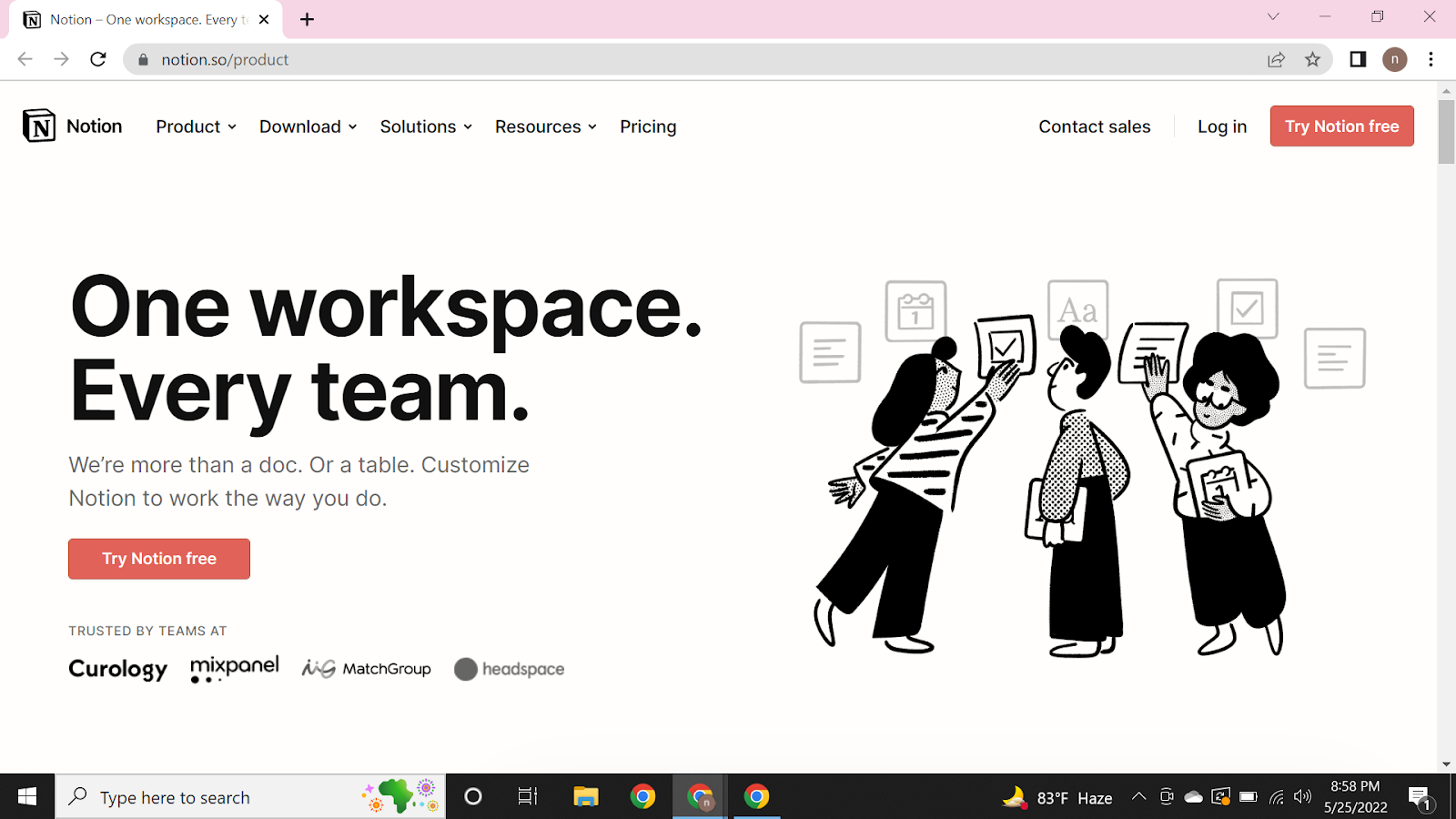Screen dimensions: 1456x819
Task: Go forward in browser history
Action: 61,59
